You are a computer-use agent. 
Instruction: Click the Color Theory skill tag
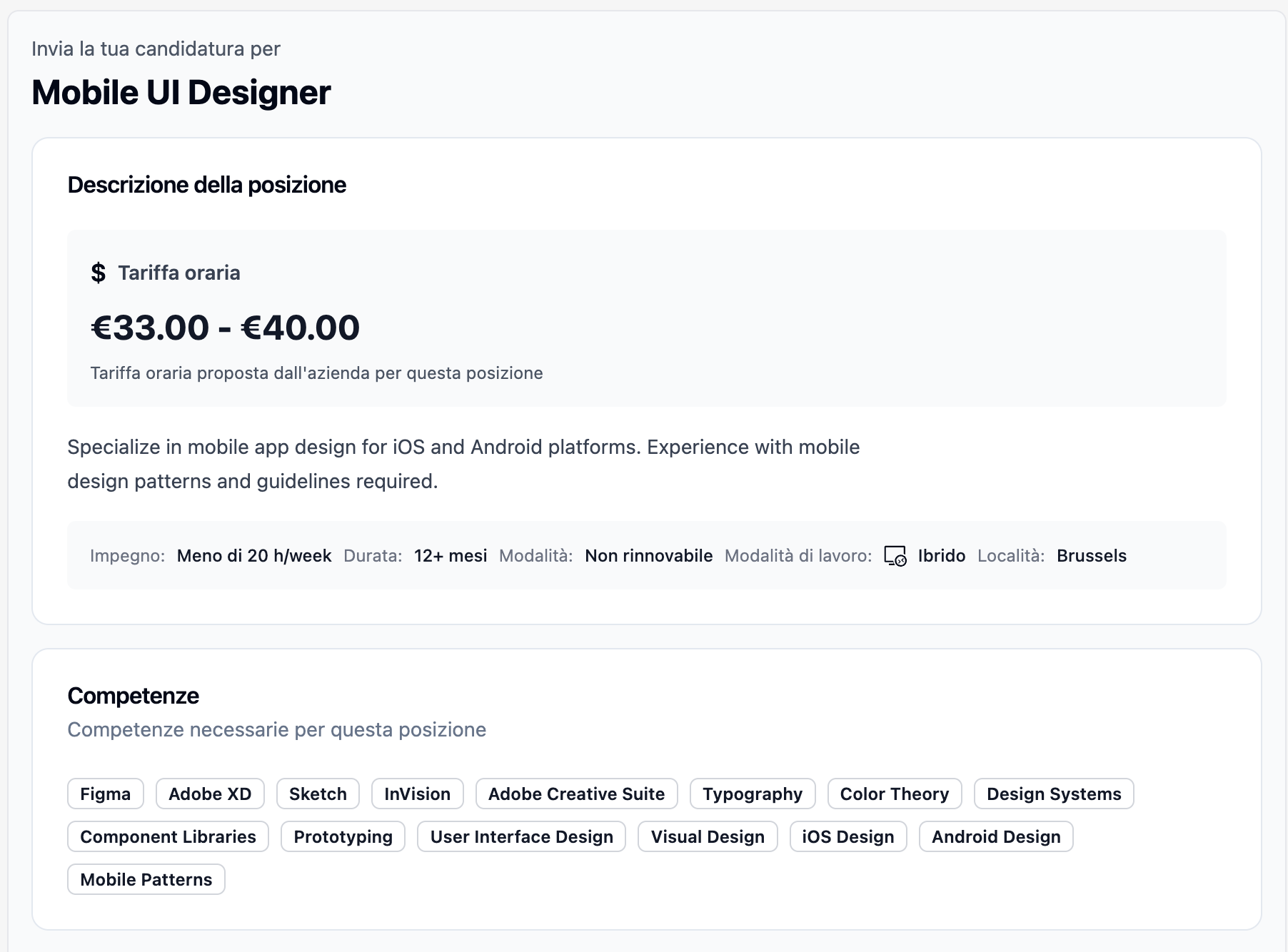tap(894, 794)
